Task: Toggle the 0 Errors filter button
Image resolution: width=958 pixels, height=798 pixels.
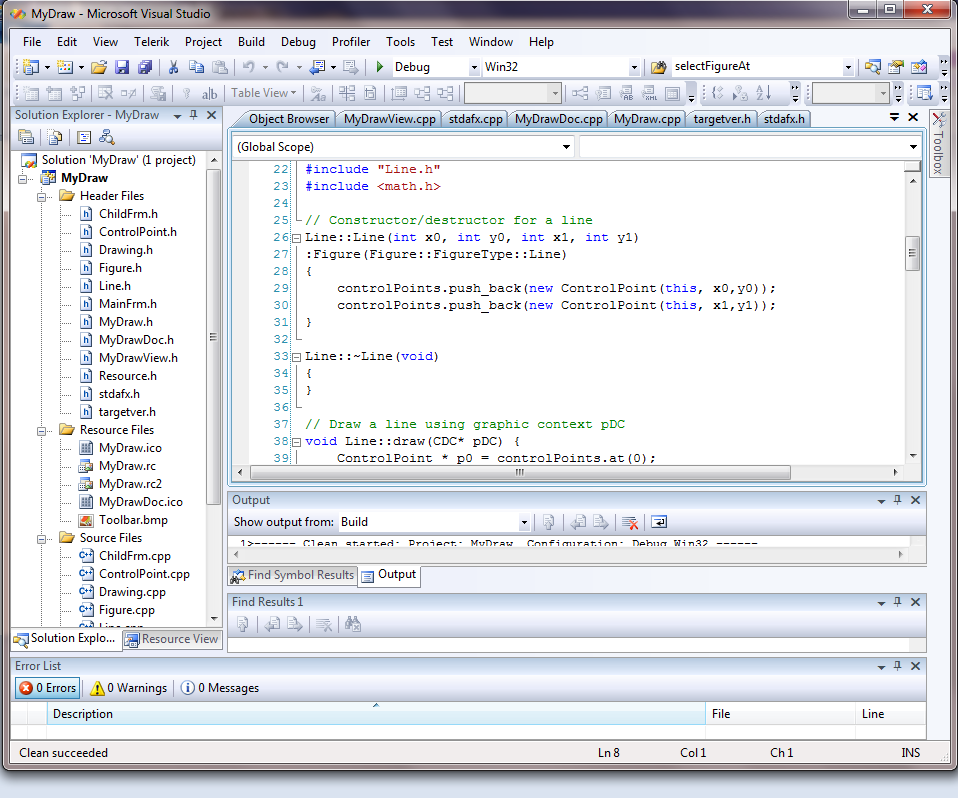Action: coord(48,688)
